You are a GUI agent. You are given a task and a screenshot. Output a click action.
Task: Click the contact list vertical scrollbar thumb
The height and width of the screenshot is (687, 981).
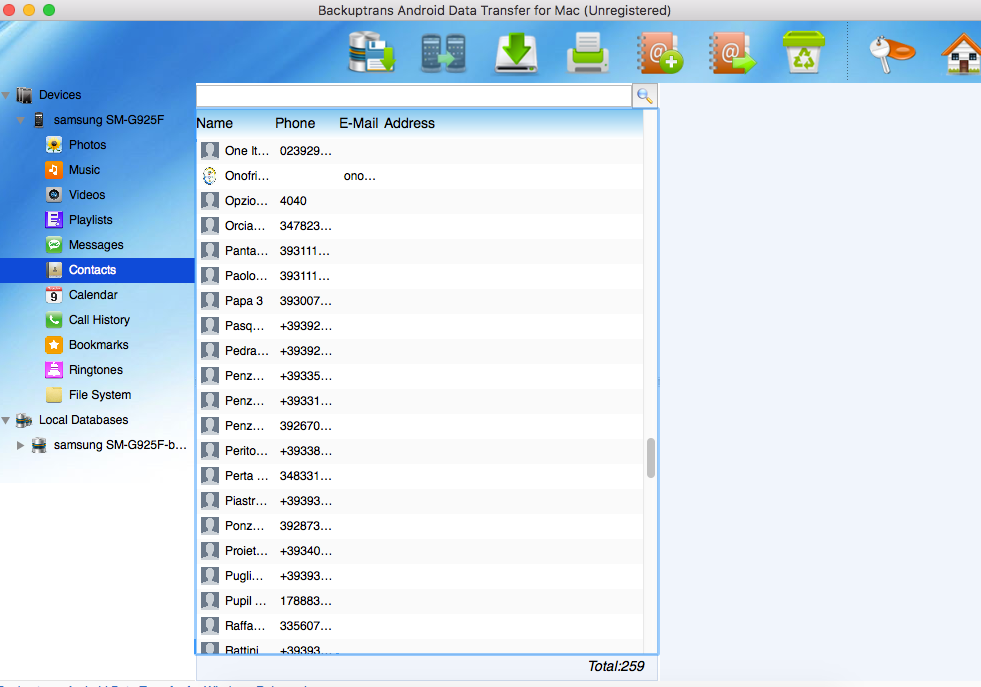pos(651,458)
